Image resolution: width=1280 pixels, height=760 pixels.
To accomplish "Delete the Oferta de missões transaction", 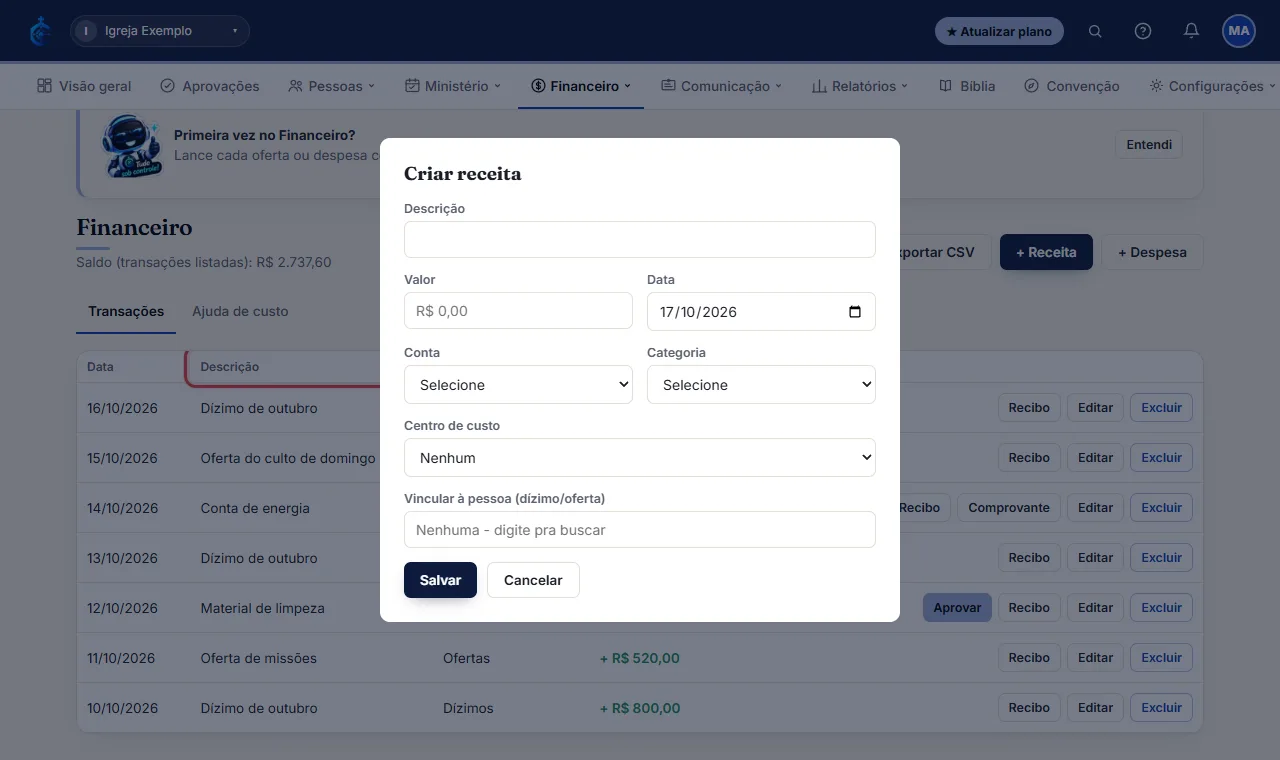I will (1161, 658).
